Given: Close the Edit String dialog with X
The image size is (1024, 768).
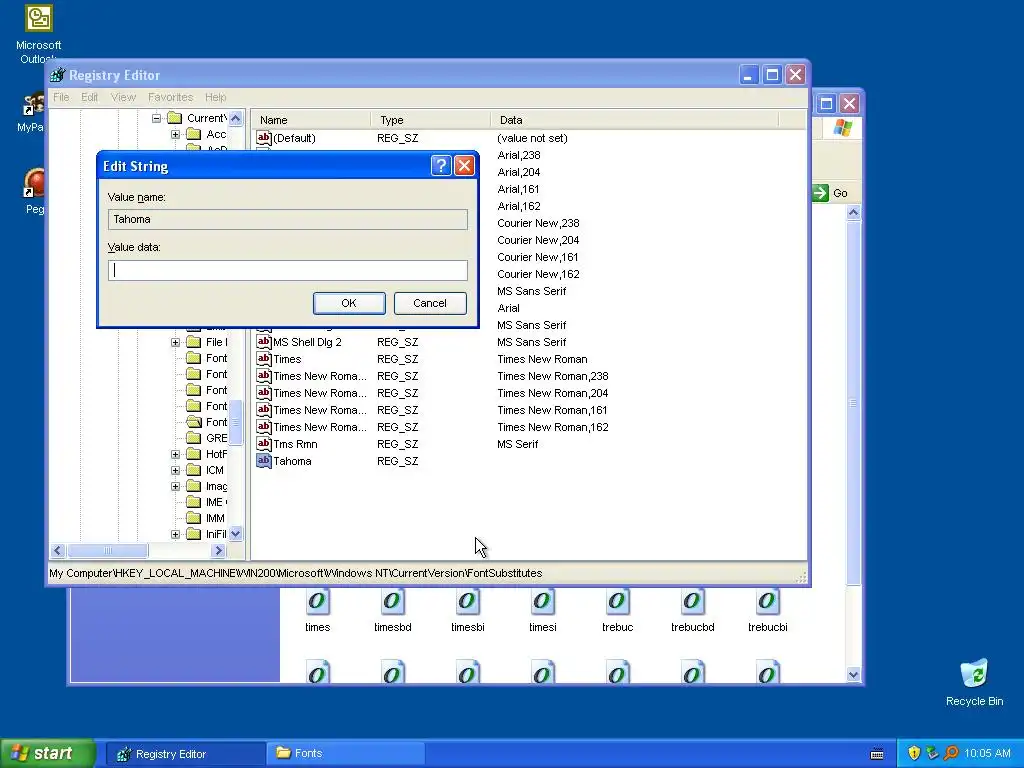Looking at the screenshot, I should point(464,166).
